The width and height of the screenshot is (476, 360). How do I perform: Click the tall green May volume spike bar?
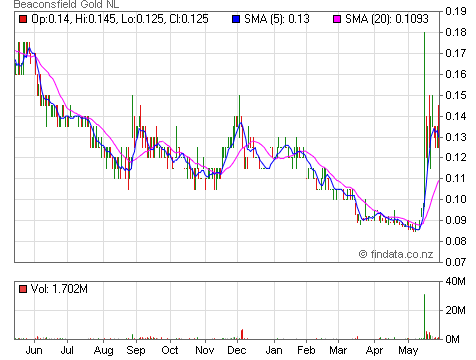point(424,317)
